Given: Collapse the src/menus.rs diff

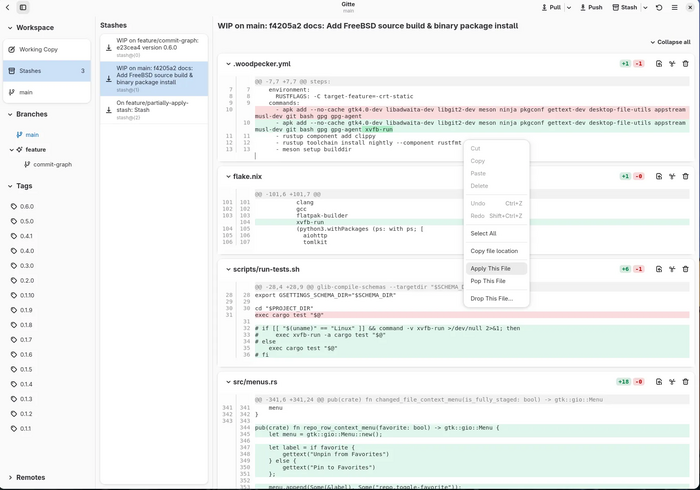Looking at the screenshot, I should [228, 382].
